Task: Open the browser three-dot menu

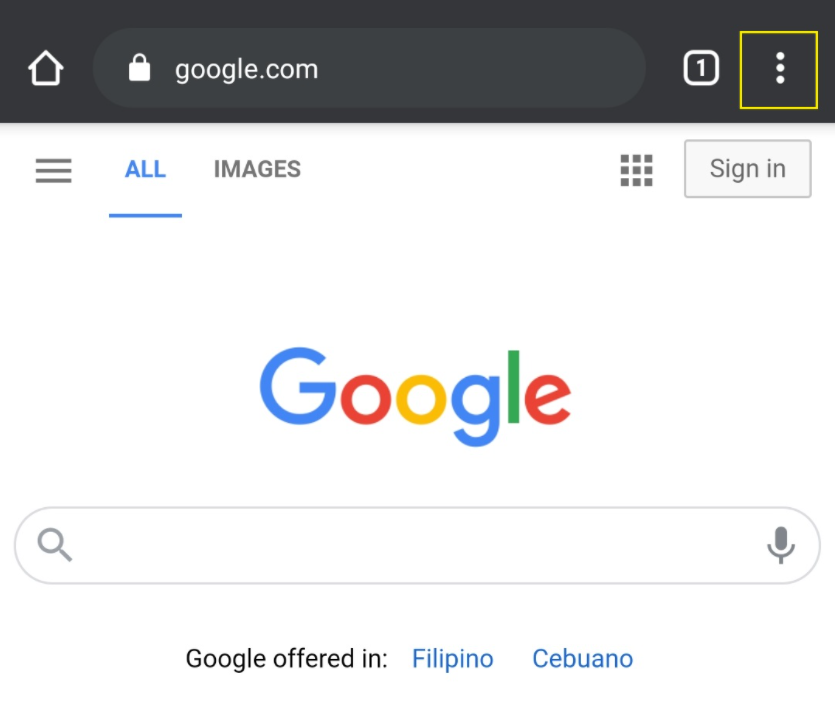Action: [x=780, y=68]
